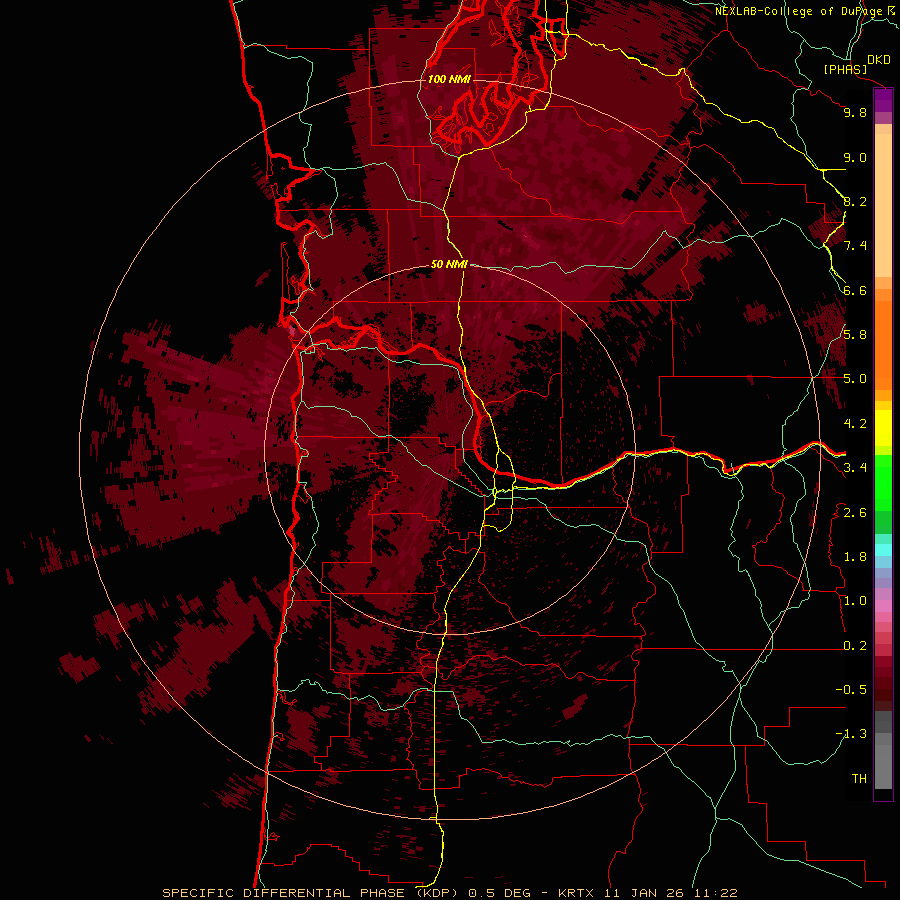The height and width of the screenshot is (900, 900).
Task: Click the bright green band of the color scale
Action: (x=883, y=482)
